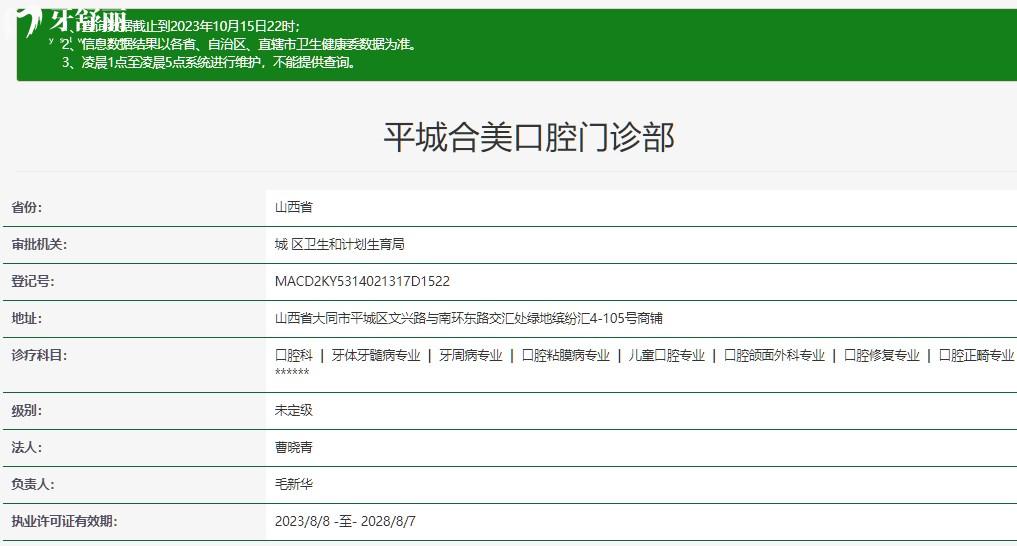The image size is (1017, 546).
Task: Click validity period 2023/8/8 -至- 2028/8/7
Action: click(345, 521)
